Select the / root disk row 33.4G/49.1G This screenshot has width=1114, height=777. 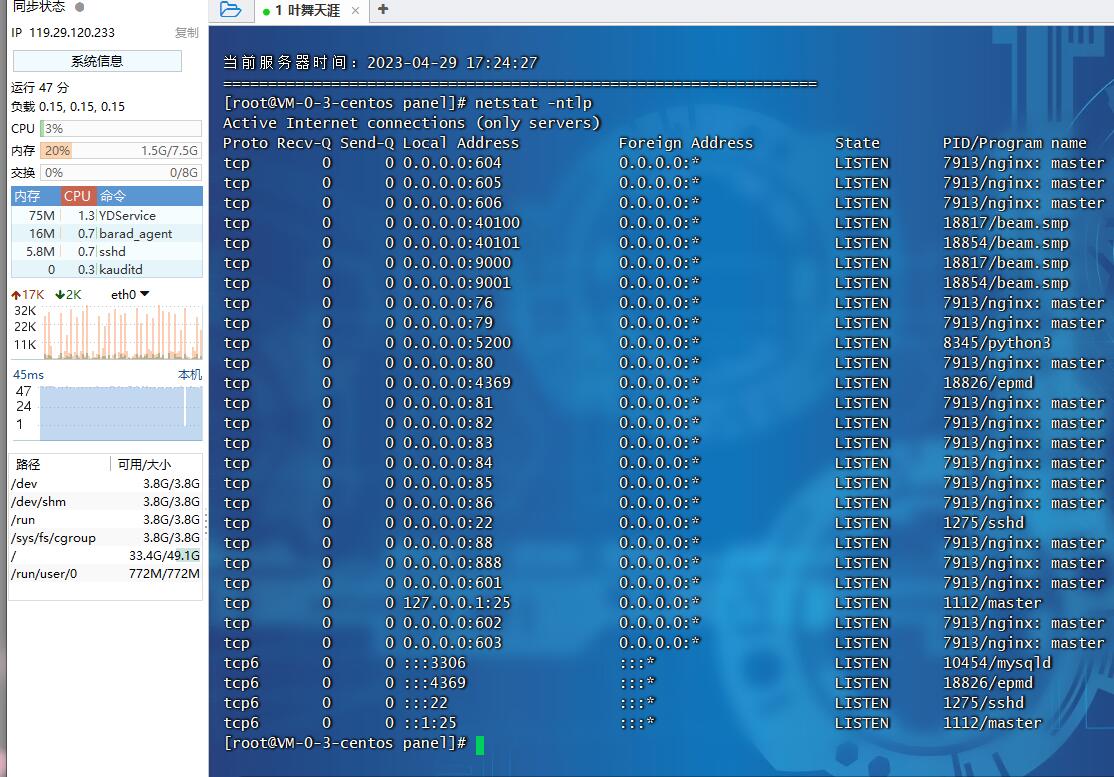tap(106, 555)
